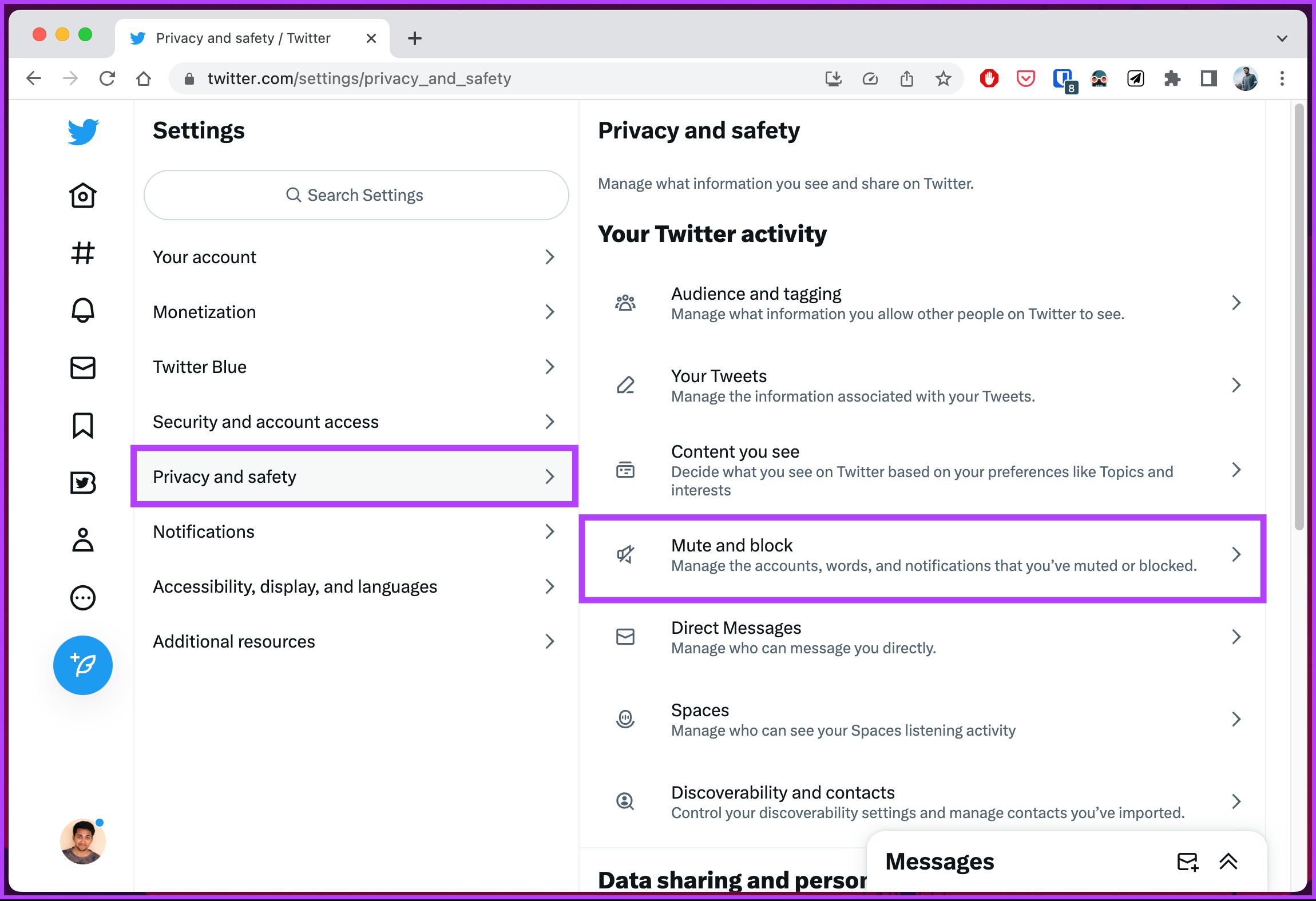Click the chevron on the Your Tweets row

pos(1236,385)
